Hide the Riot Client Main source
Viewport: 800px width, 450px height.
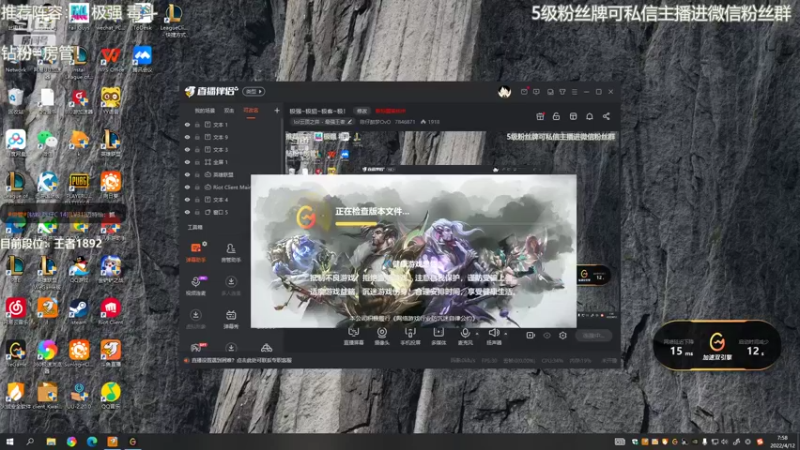187,187
